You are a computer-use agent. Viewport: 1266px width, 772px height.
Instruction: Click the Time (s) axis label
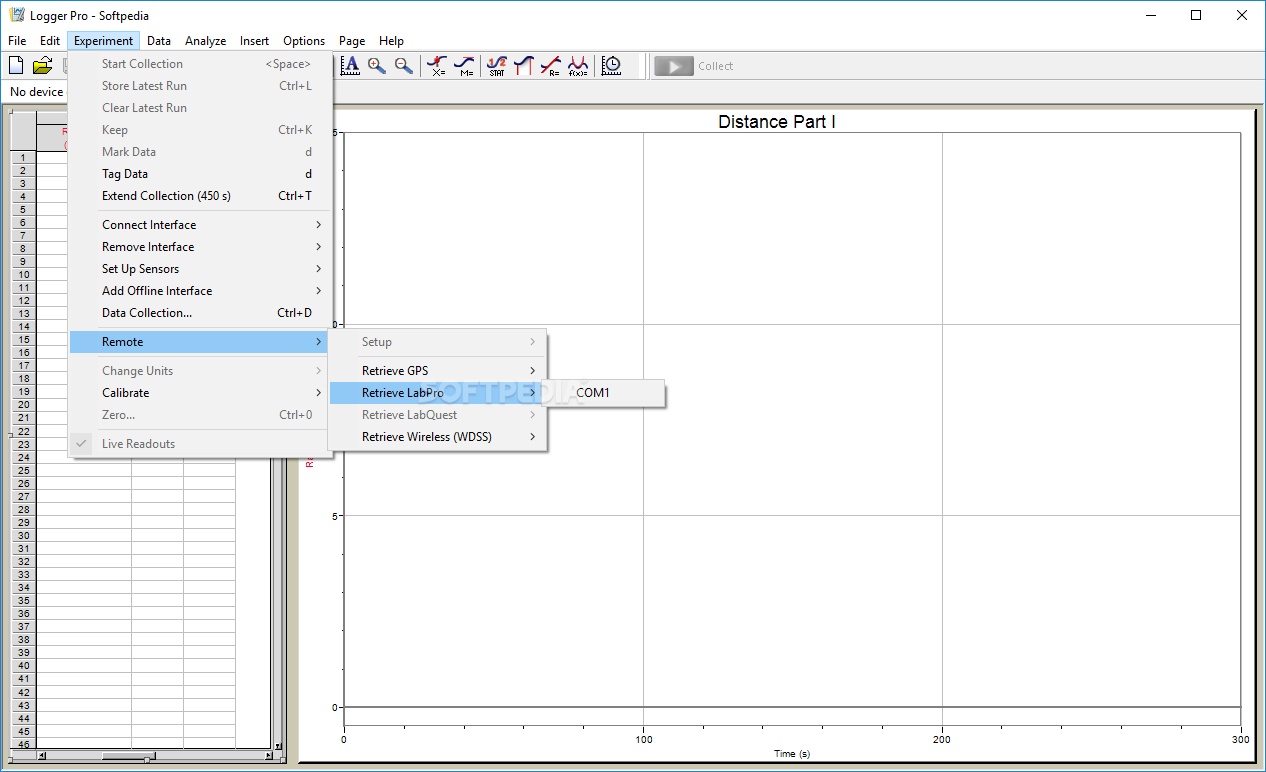point(792,753)
